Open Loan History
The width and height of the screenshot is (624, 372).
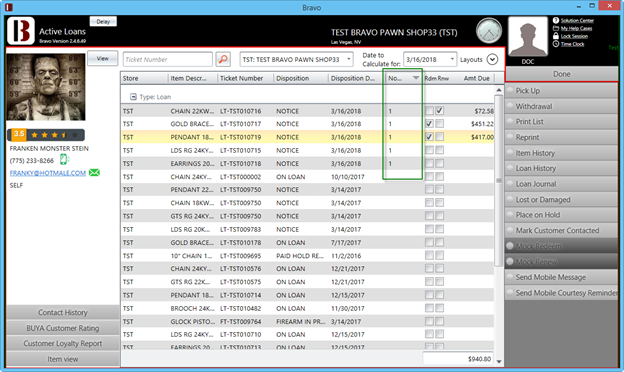point(562,168)
